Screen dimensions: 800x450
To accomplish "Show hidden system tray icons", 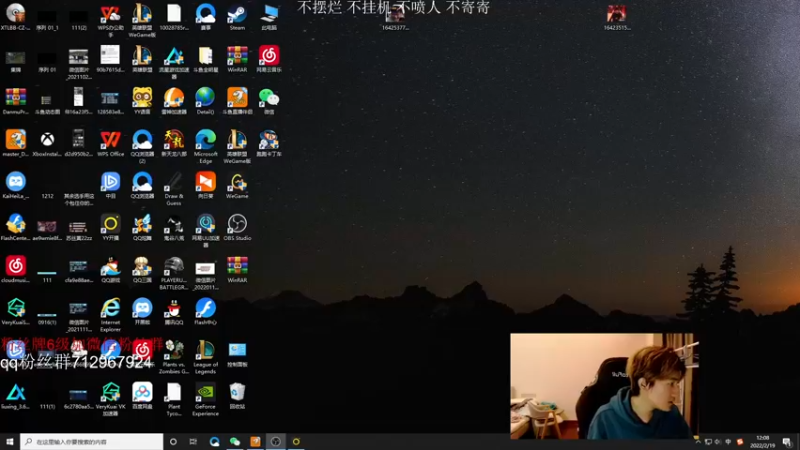I will pos(698,442).
